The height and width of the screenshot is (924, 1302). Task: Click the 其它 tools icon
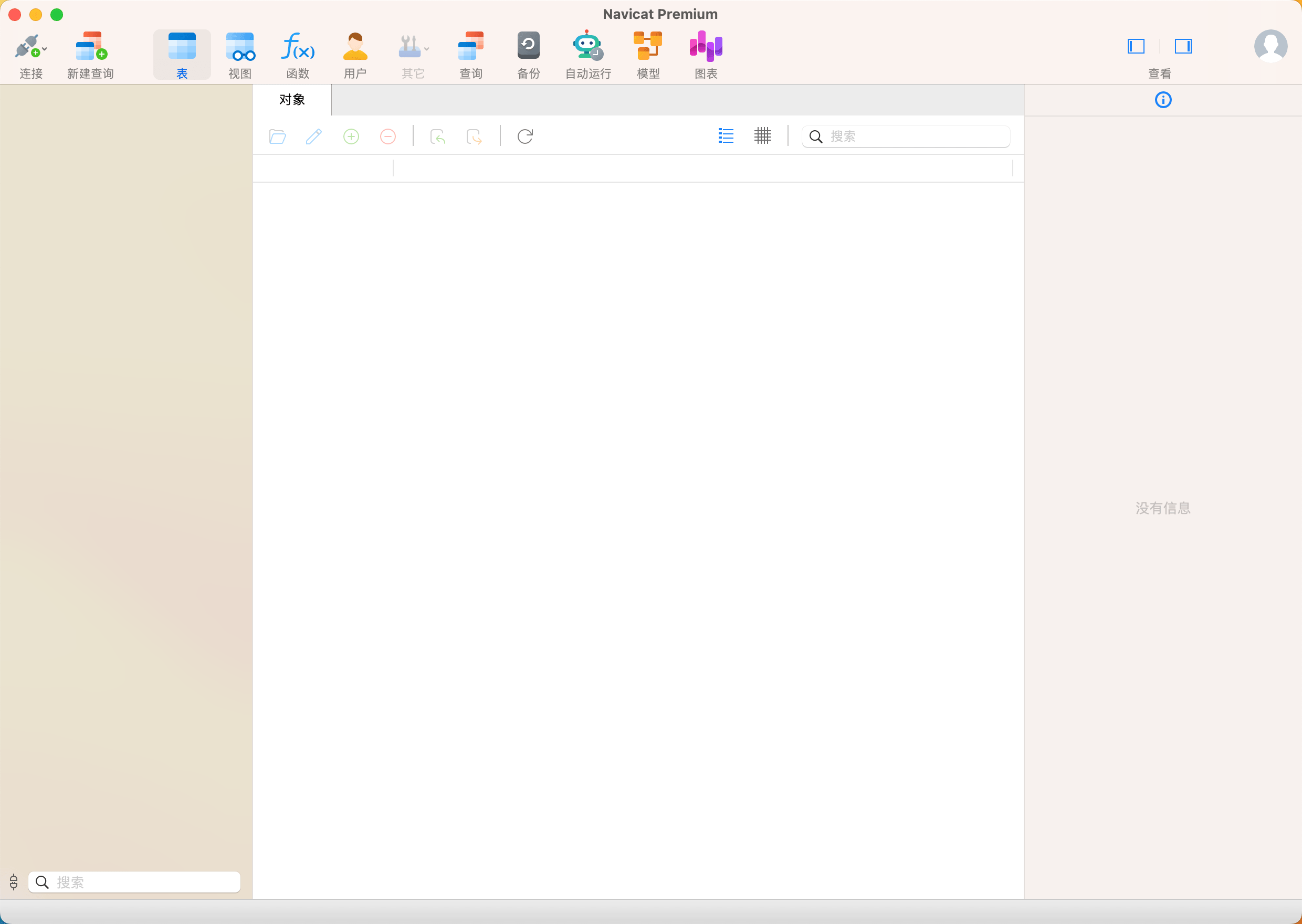(x=409, y=46)
